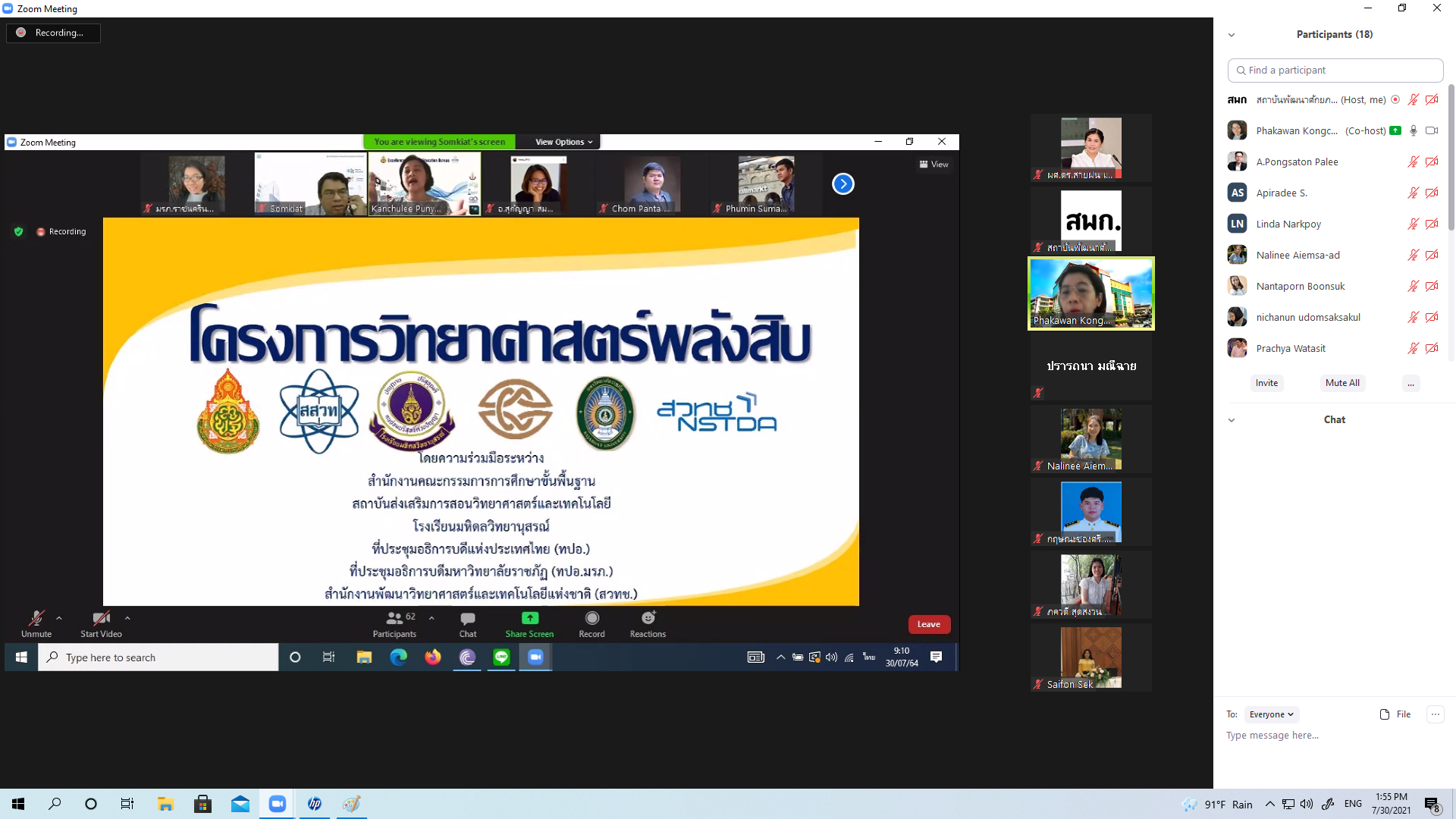Click the 91°F Rain weather widget
Screen dimensions: 1456x819
1219,805
